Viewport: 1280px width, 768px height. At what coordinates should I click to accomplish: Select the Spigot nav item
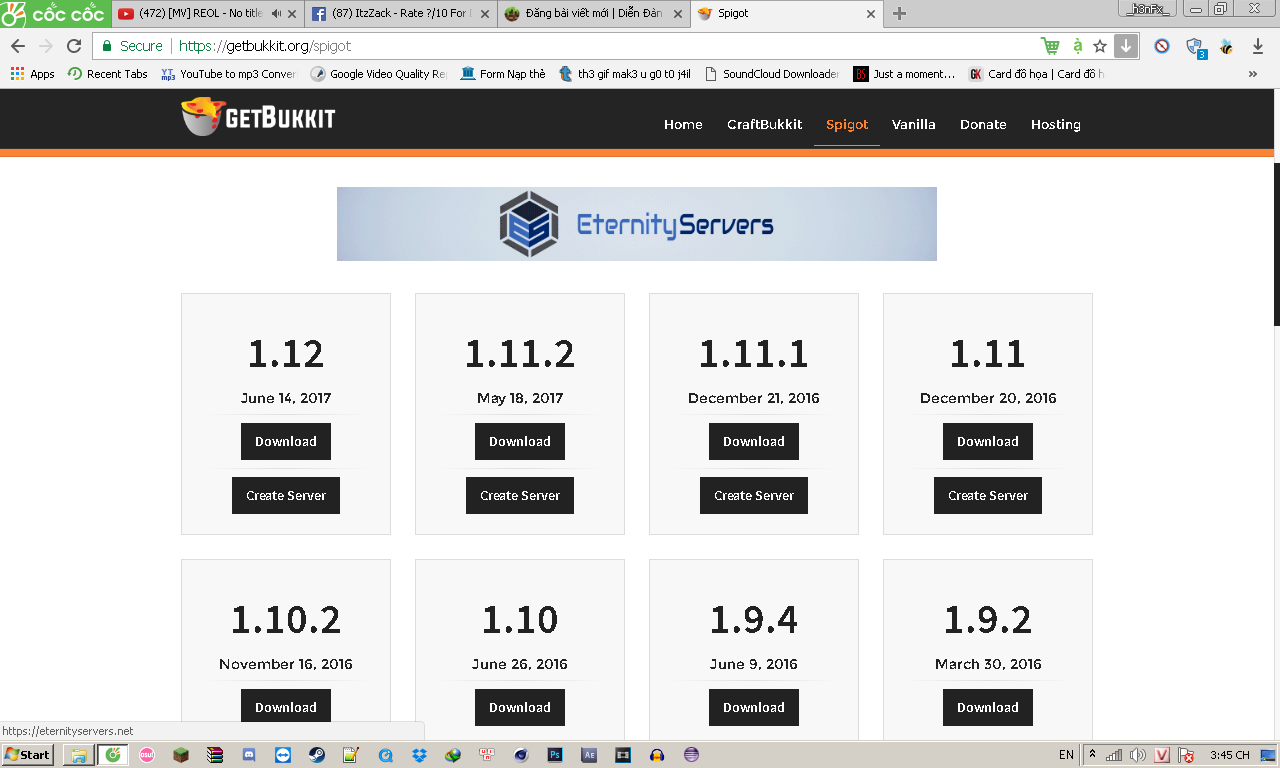pos(847,125)
